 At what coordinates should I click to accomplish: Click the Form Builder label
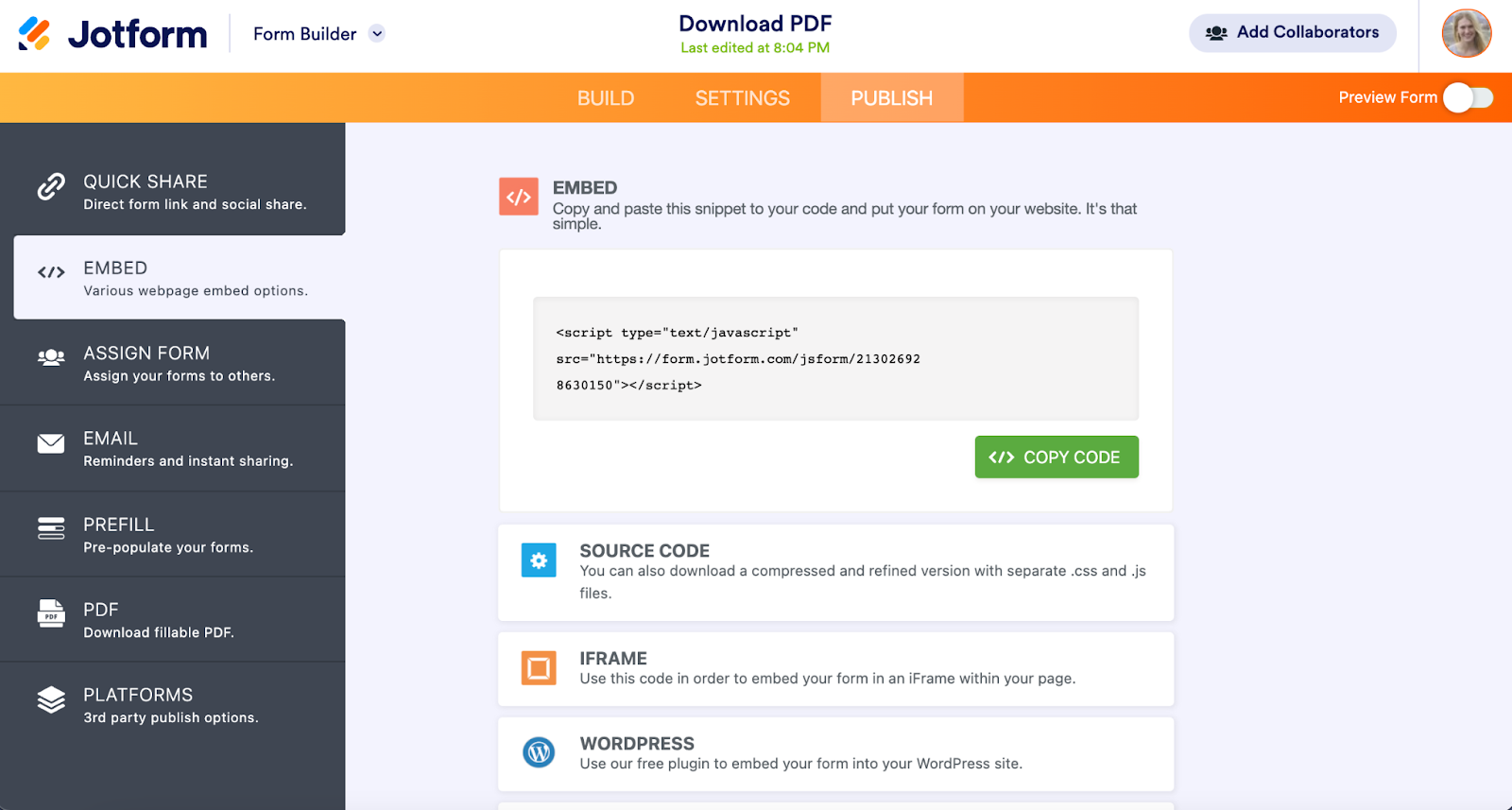[x=304, y=34]
